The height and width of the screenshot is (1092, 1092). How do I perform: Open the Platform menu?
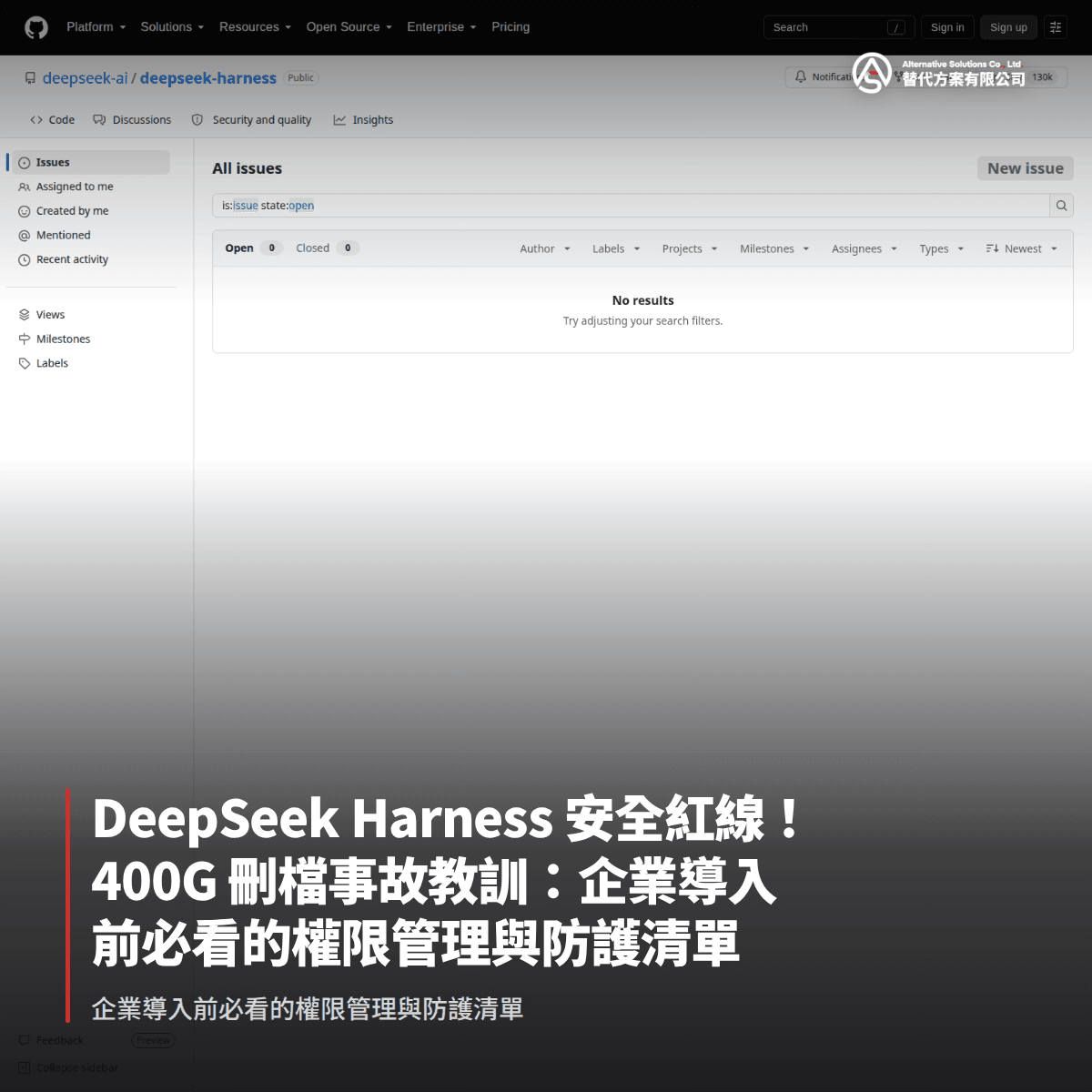(96, 27)
